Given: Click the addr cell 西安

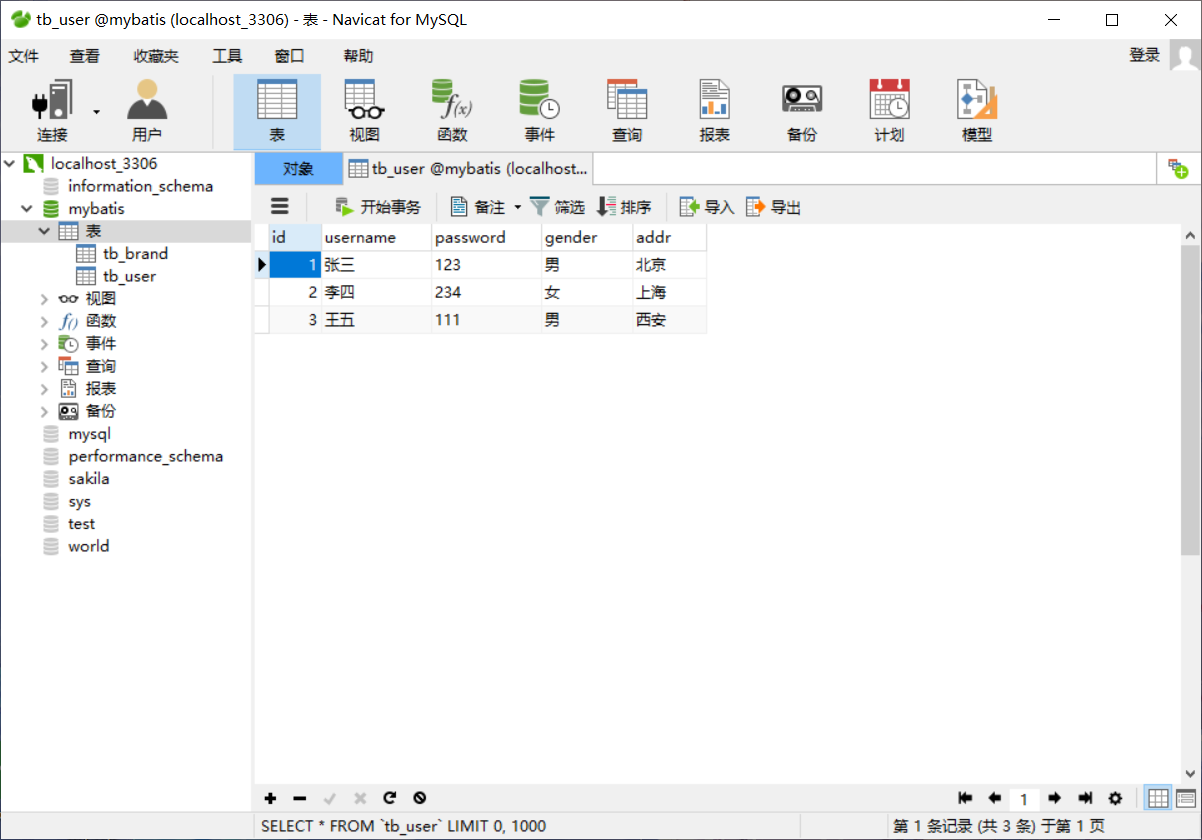Looking at the screenshot, I should click(670, 320).
